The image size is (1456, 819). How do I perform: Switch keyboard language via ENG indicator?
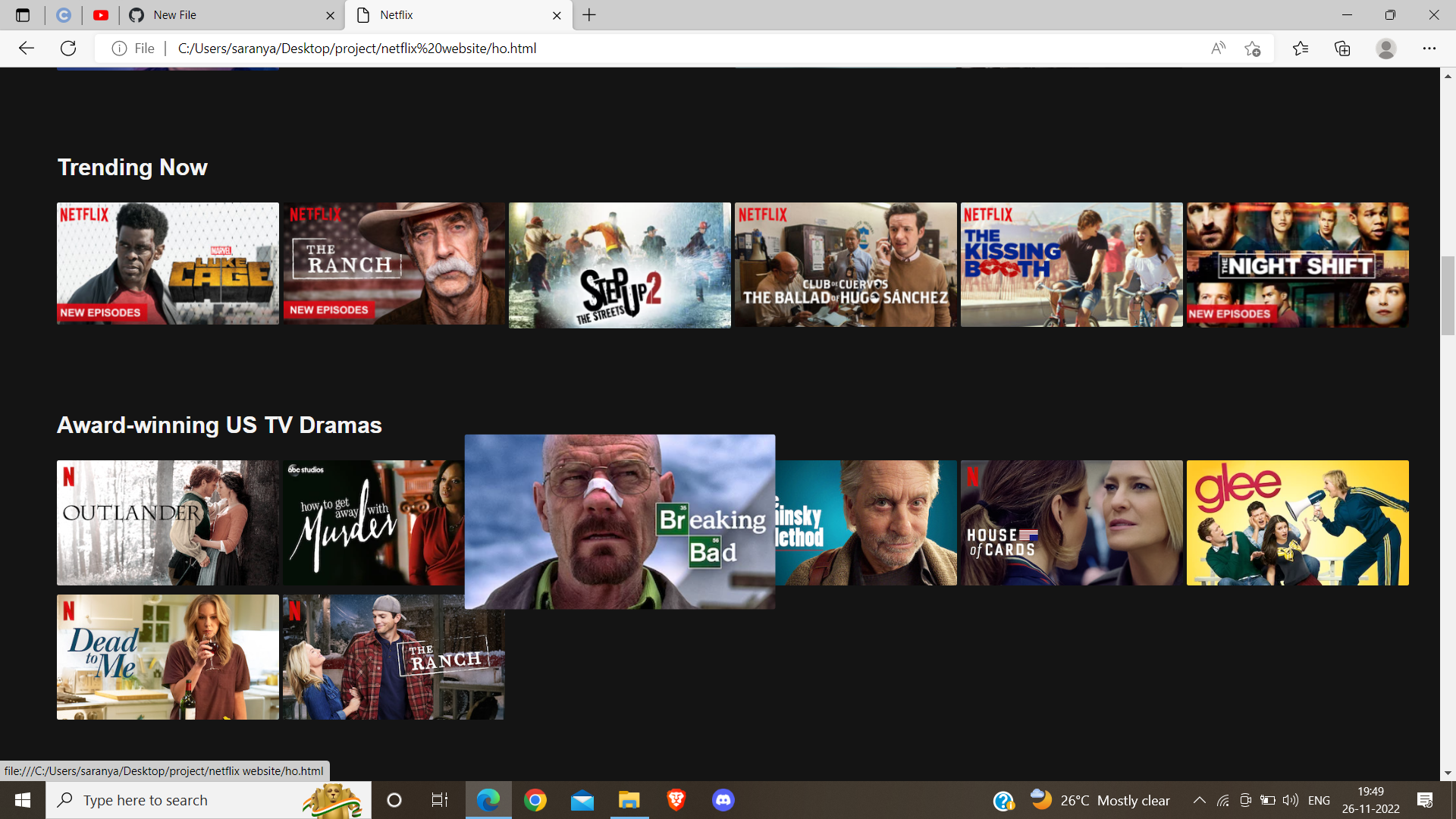click(1319, 799)
